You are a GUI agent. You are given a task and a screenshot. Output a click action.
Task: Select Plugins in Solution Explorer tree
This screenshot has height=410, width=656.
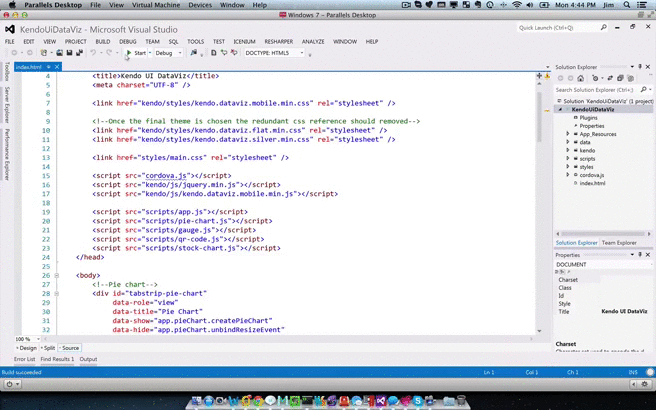588,118
